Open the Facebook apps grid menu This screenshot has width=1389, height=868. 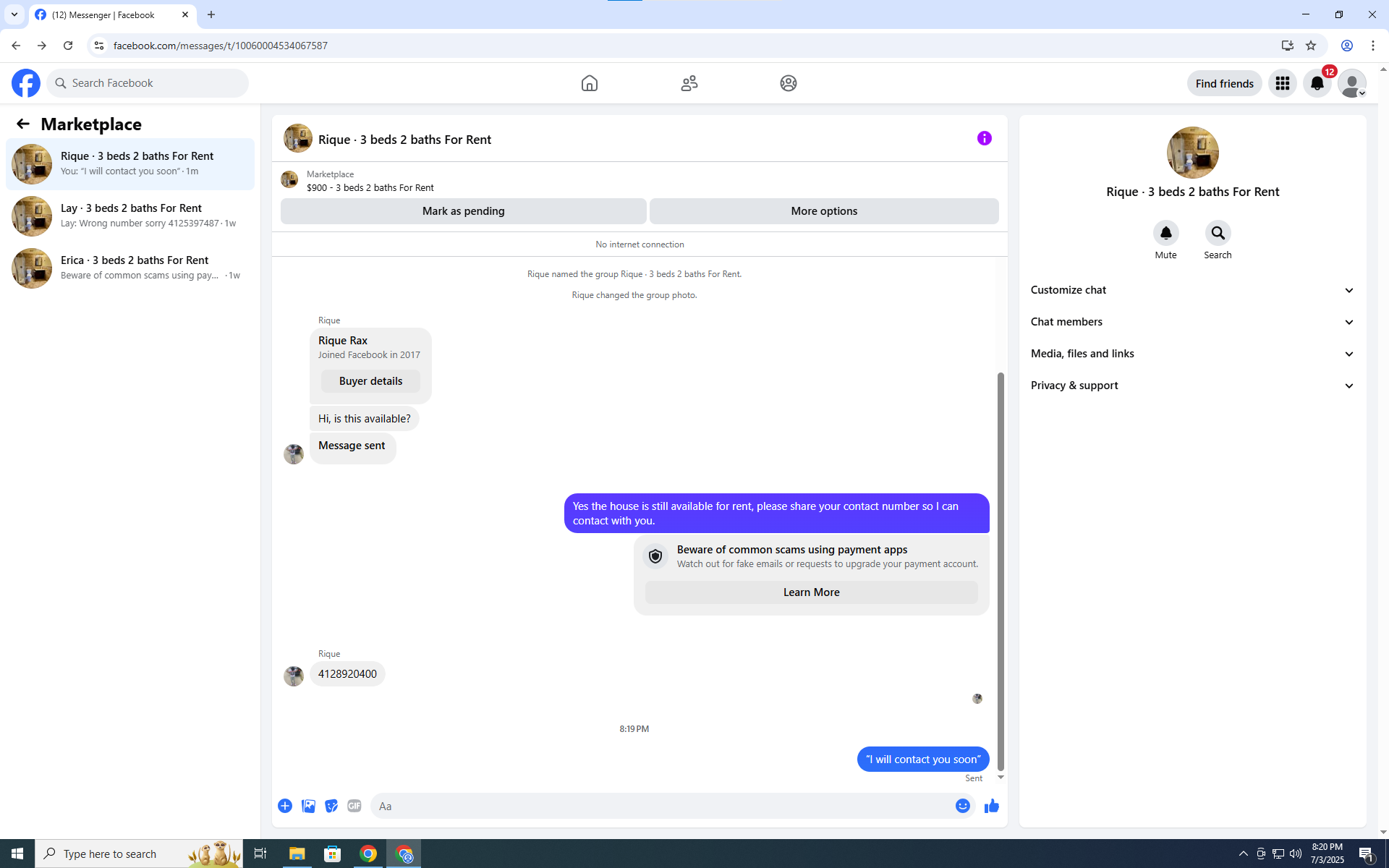pyautogui.click(x=1282, y=83)
